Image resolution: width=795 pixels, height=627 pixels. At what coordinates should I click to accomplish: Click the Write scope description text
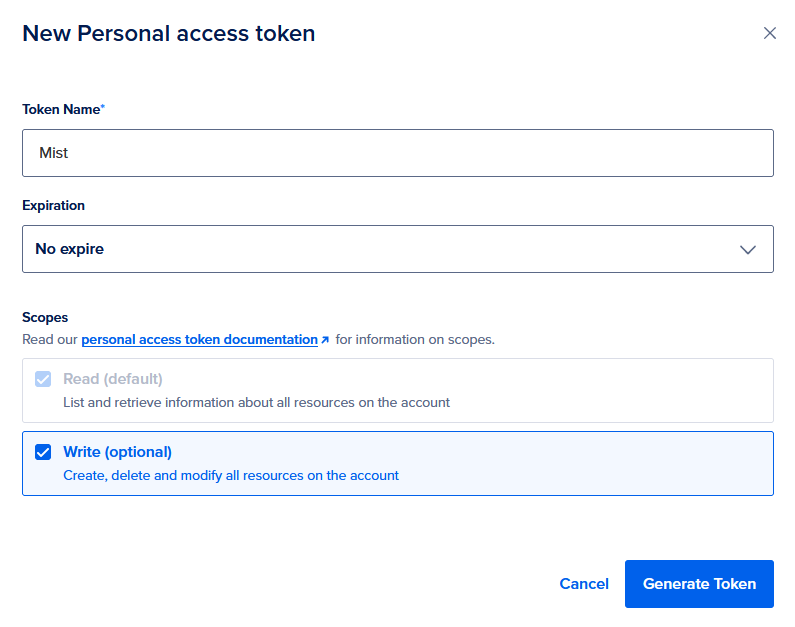231,476
